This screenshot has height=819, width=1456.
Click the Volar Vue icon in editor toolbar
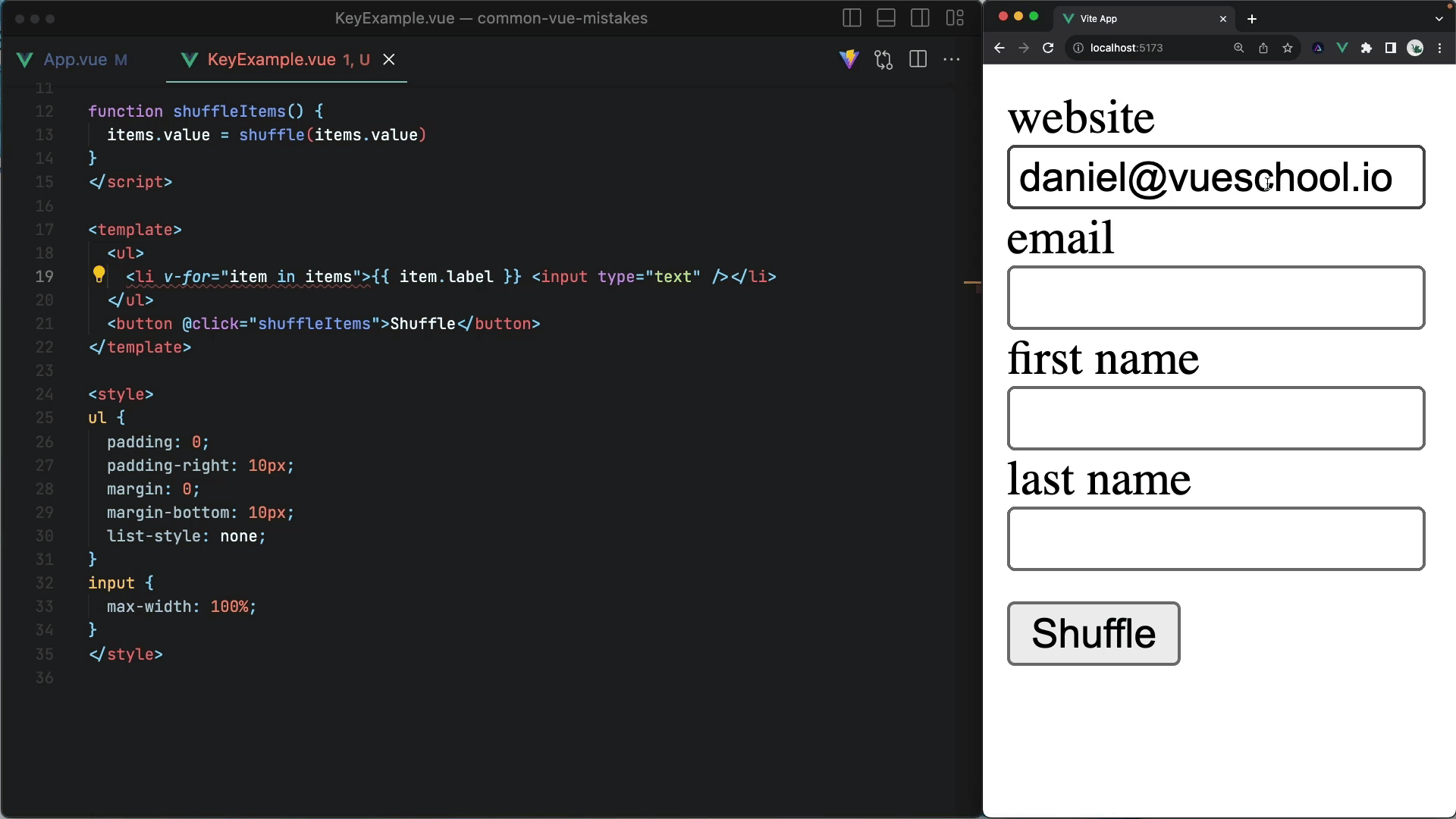click(849, 59)
